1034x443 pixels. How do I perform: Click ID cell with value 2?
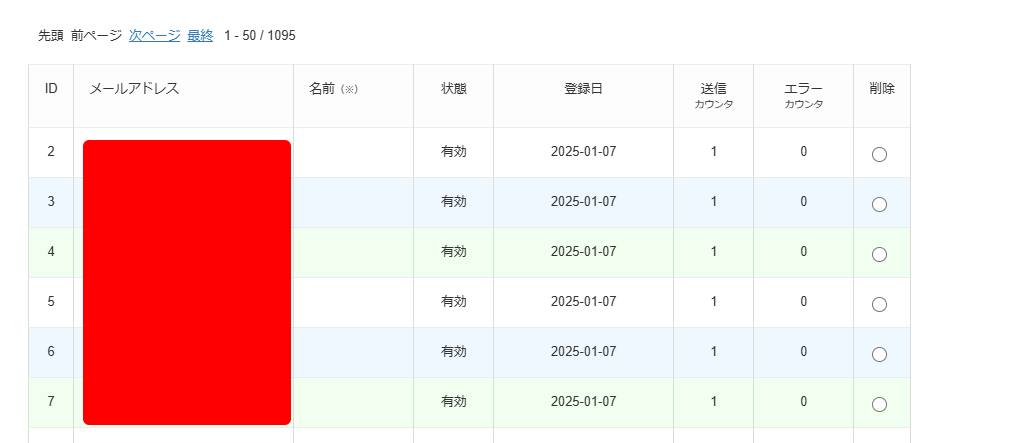click(51, 152)
